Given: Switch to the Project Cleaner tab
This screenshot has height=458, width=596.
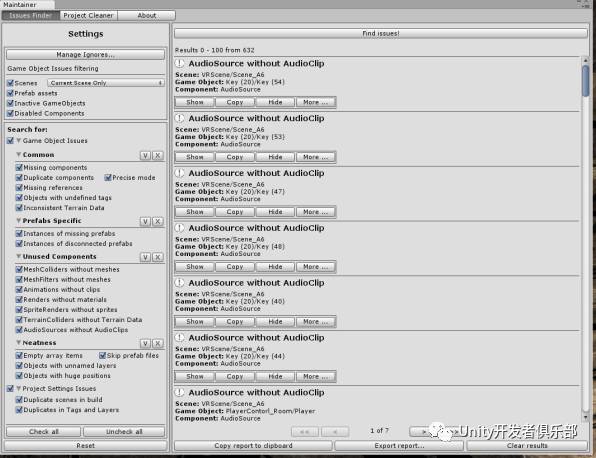Looking at the screenshot, I should (88, 15).
